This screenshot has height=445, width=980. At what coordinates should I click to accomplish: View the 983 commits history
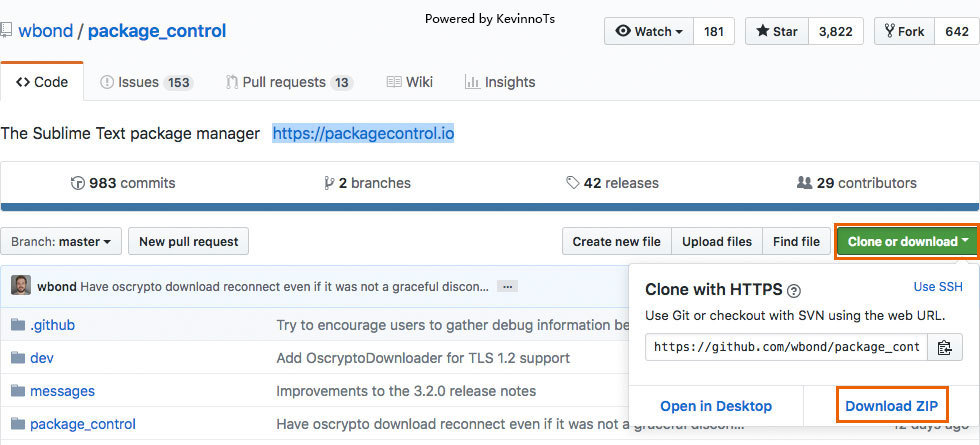(123, 183)
